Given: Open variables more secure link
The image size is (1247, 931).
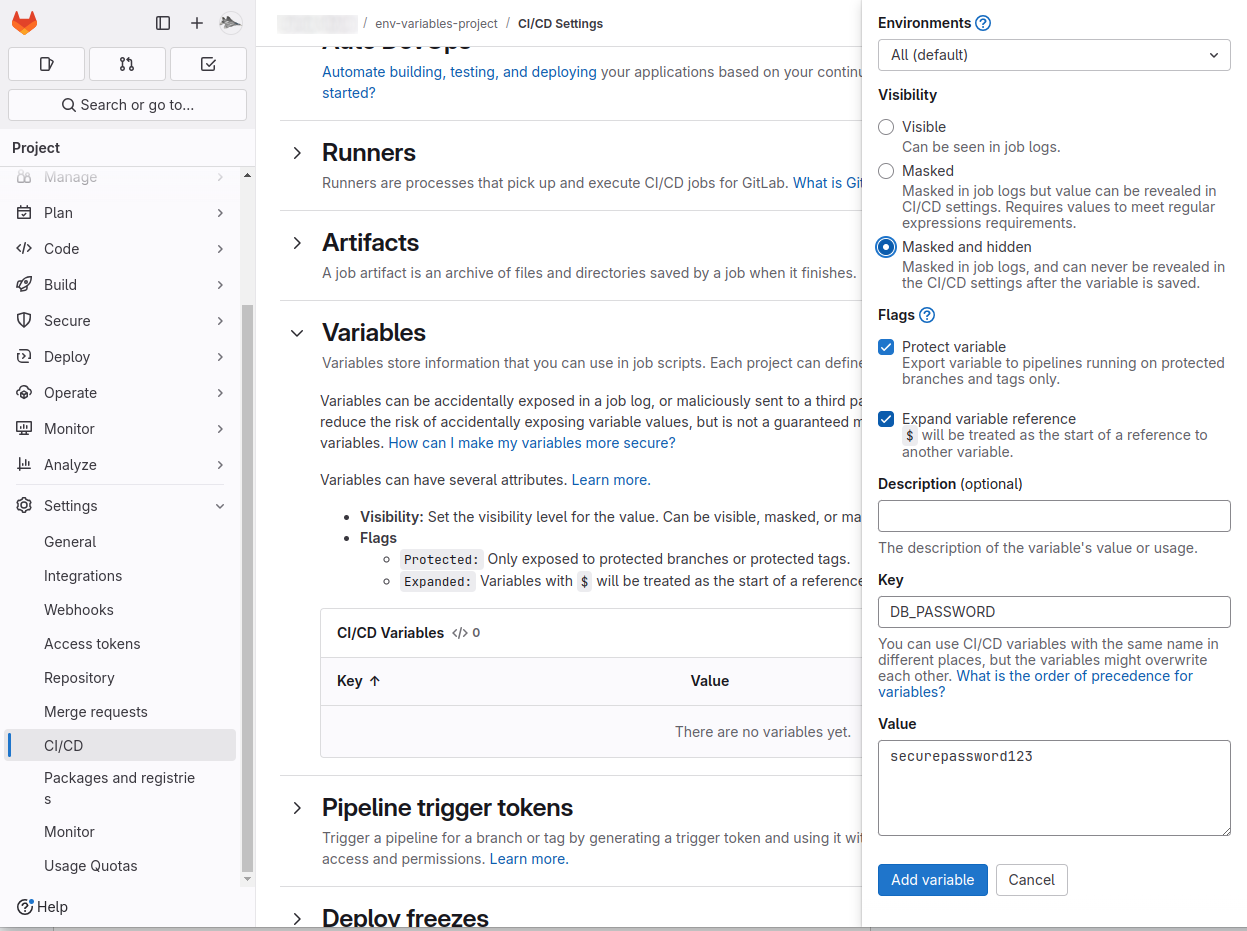Looking at the screenshot, I should [x=532, y=442].
